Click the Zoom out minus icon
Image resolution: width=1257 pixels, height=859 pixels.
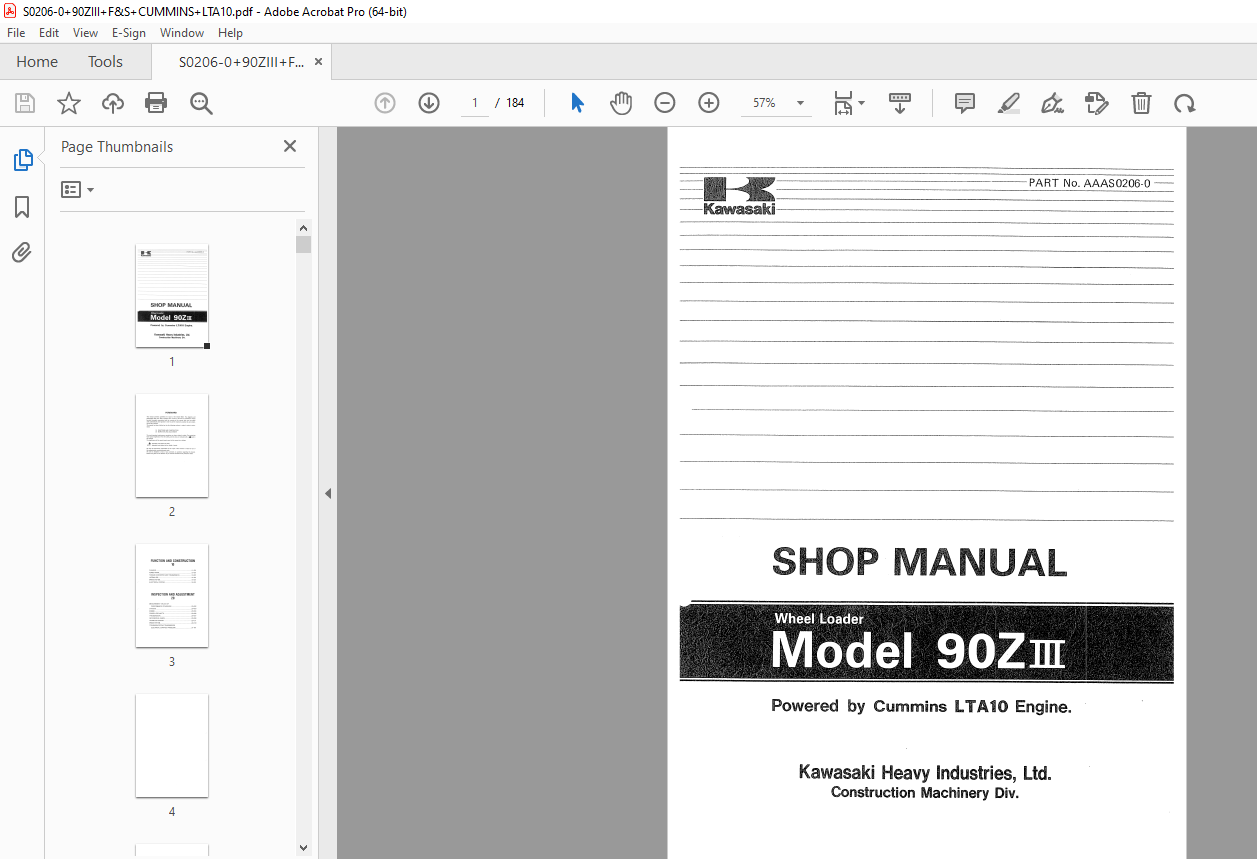pos(665,103)
